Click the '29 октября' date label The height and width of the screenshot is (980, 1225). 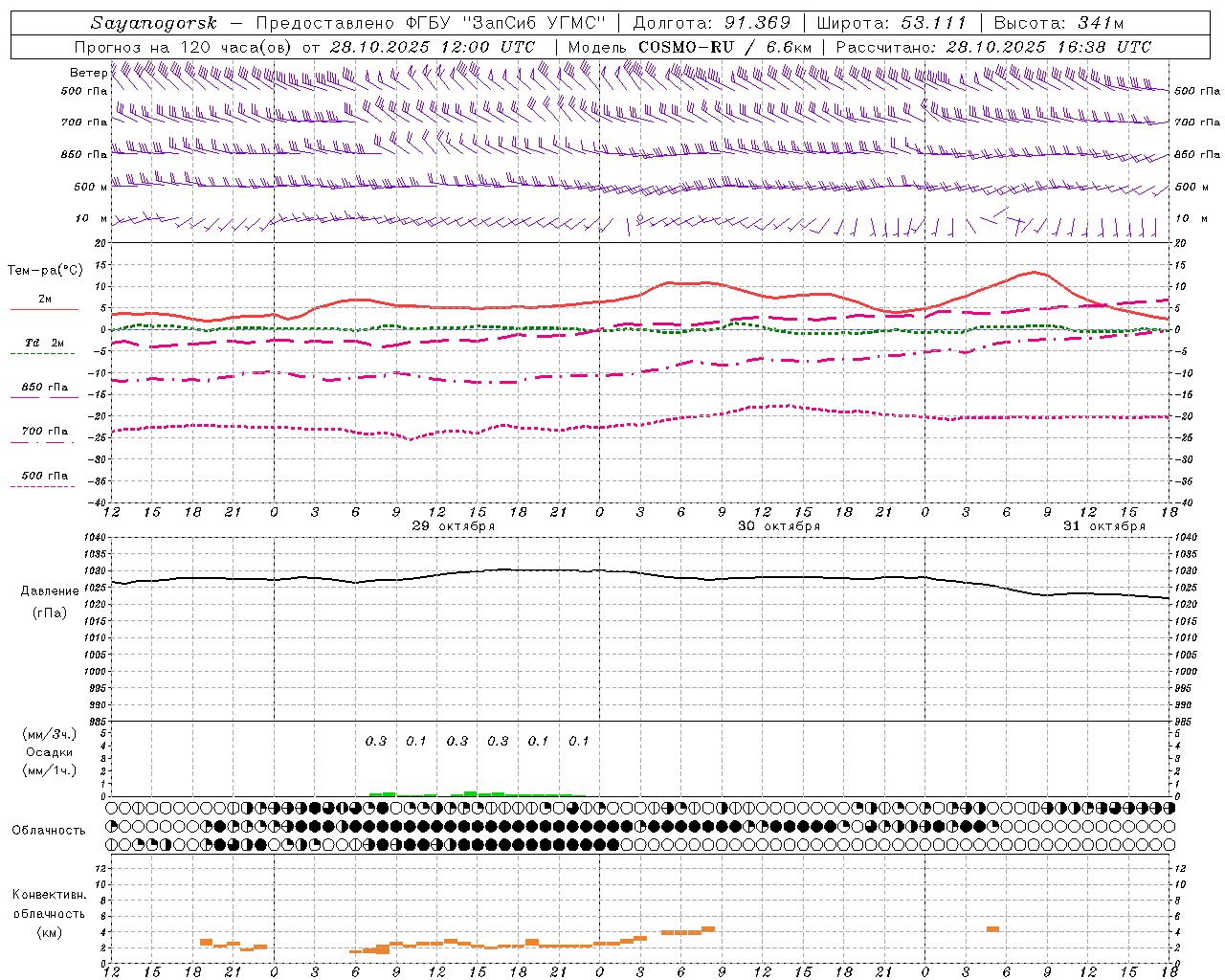pyautogui.click(x=454, y=526)
